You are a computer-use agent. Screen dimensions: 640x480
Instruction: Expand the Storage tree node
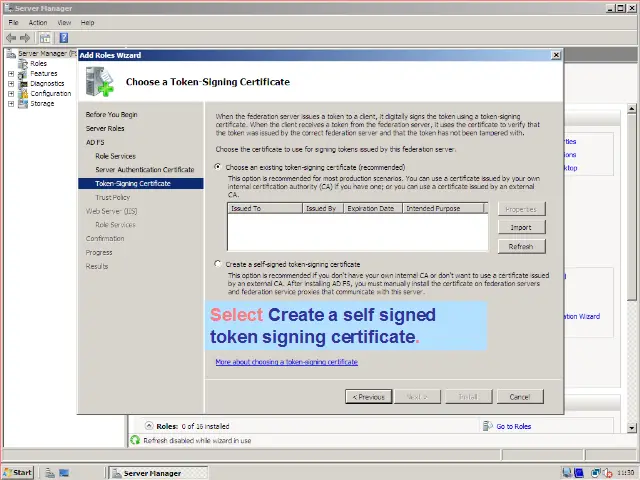tap(11, 104)
